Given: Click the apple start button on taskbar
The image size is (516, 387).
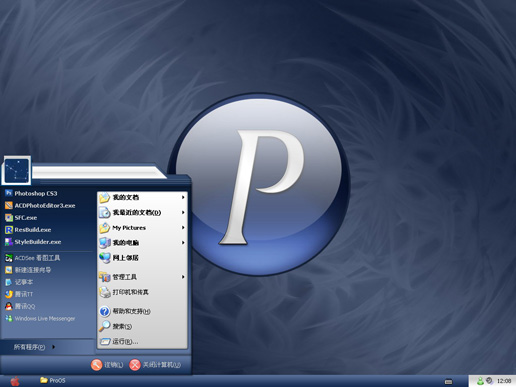Looking at the screenshot, I should (15, 381).
